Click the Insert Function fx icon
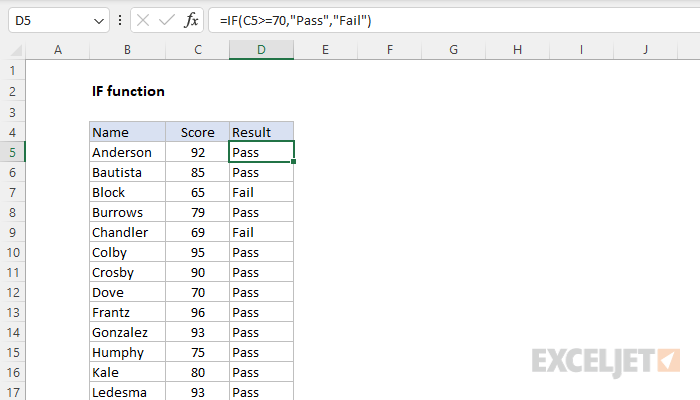Viewport: 700px width, 400px height. [x=193, y=20]
